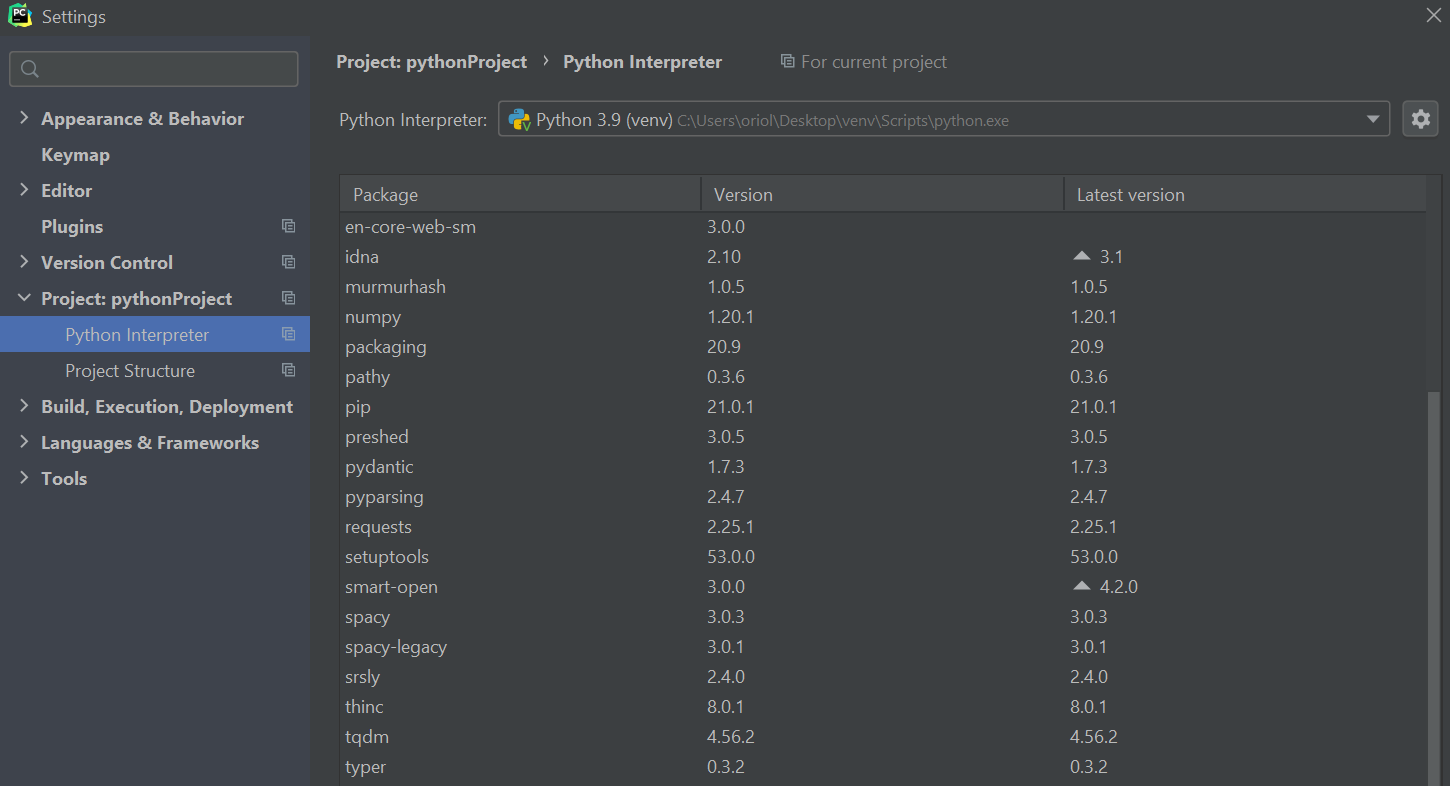Screen dimensions: 1450x786
Task: Click the Python Interpreter breadcrumb
Action: click(x=642, y=62)
